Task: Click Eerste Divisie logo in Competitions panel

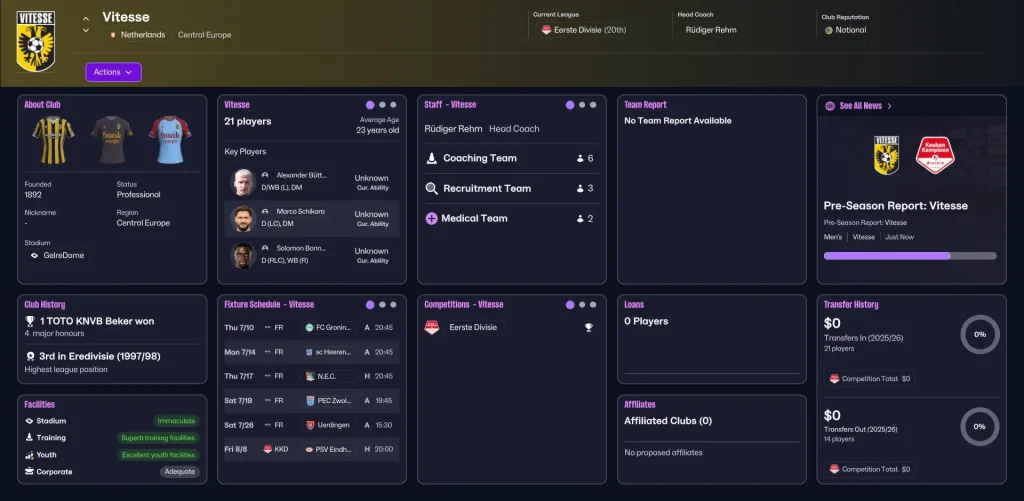Action: click(x=432, y=327)
